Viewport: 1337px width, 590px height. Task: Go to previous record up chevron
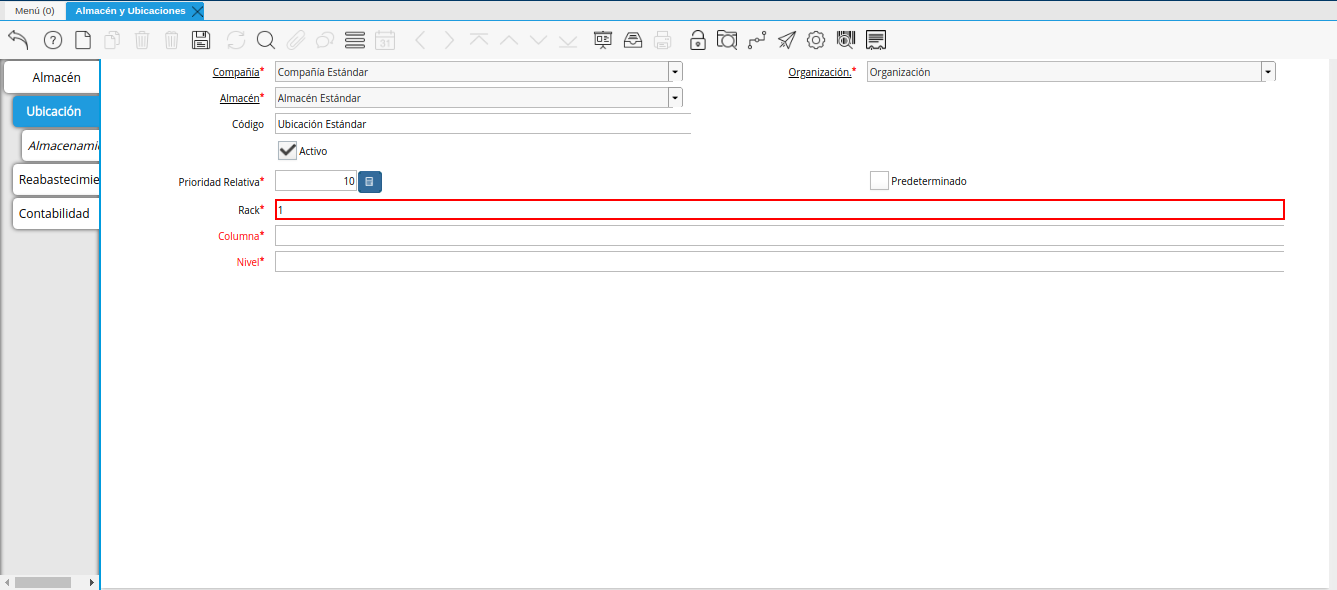click(x=509, y=40)
